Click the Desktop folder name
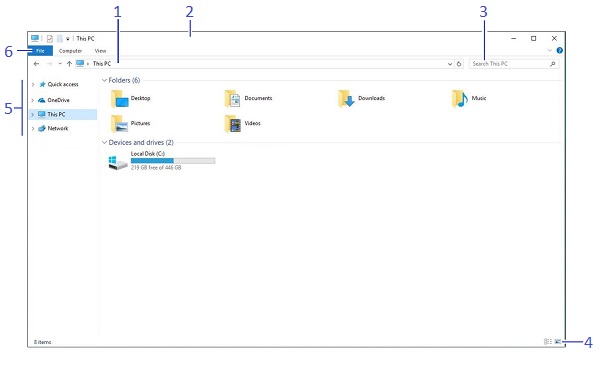The width and height of the screenshot is (600, 370). 140,98
